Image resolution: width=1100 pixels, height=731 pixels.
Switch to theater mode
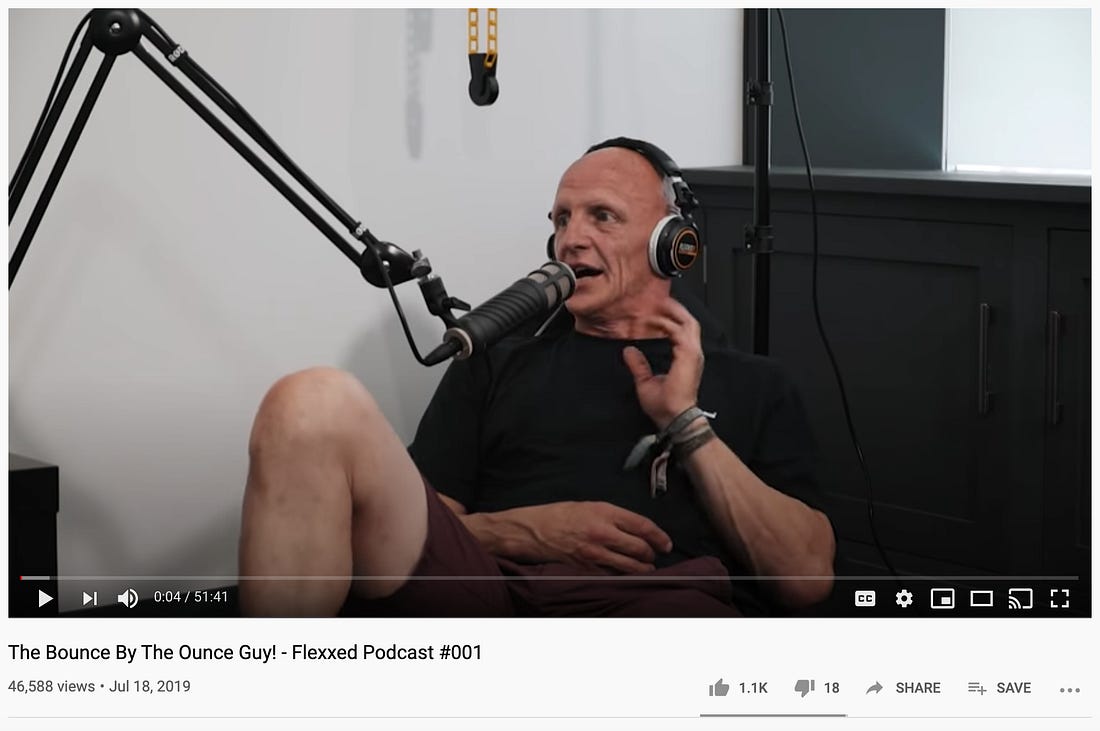click(x=981, y=598)
